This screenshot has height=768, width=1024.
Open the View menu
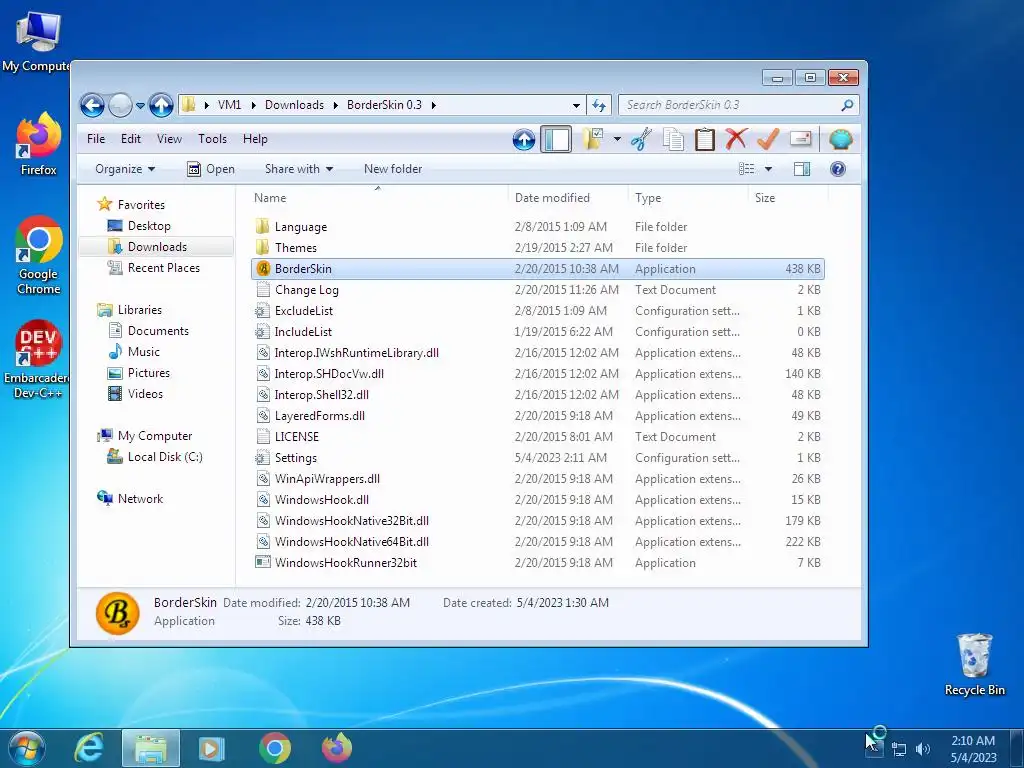[169, 139]
